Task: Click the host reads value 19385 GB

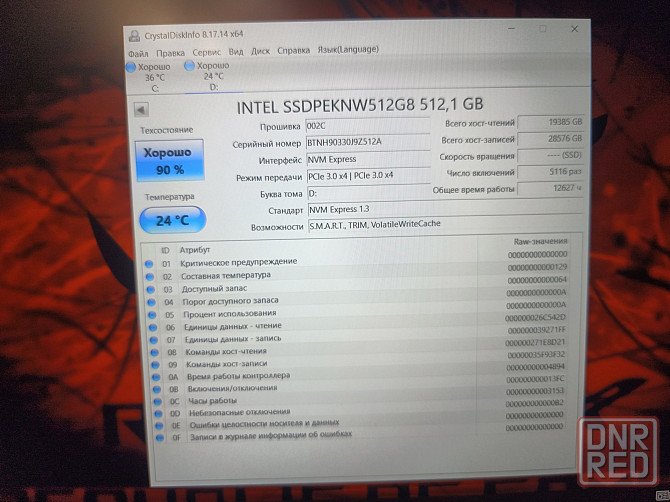Action: tap(550, 122)
